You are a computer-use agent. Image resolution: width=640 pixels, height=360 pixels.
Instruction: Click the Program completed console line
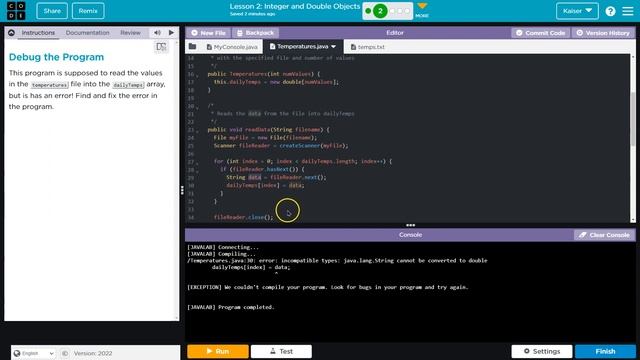click(x=231, y=307)
